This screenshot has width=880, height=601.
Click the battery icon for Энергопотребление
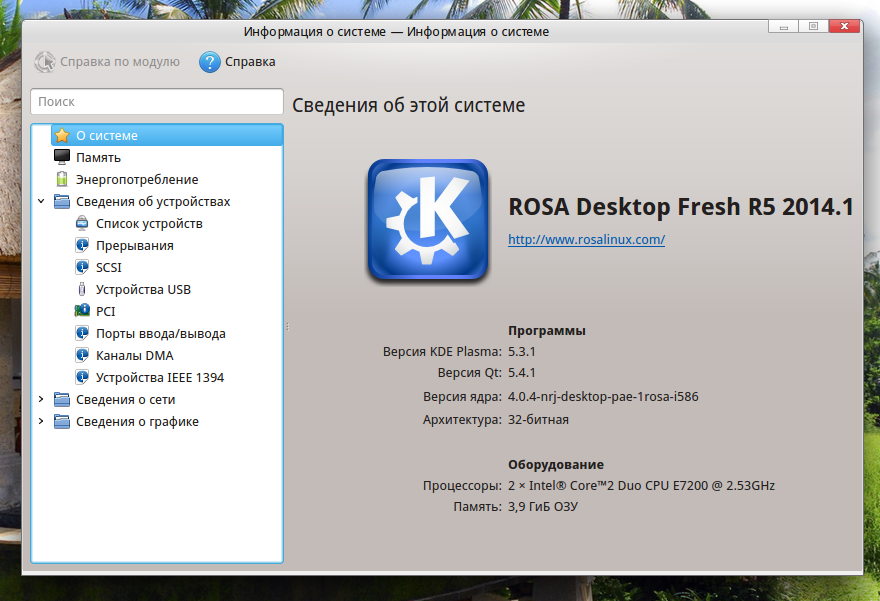point(62,179)
